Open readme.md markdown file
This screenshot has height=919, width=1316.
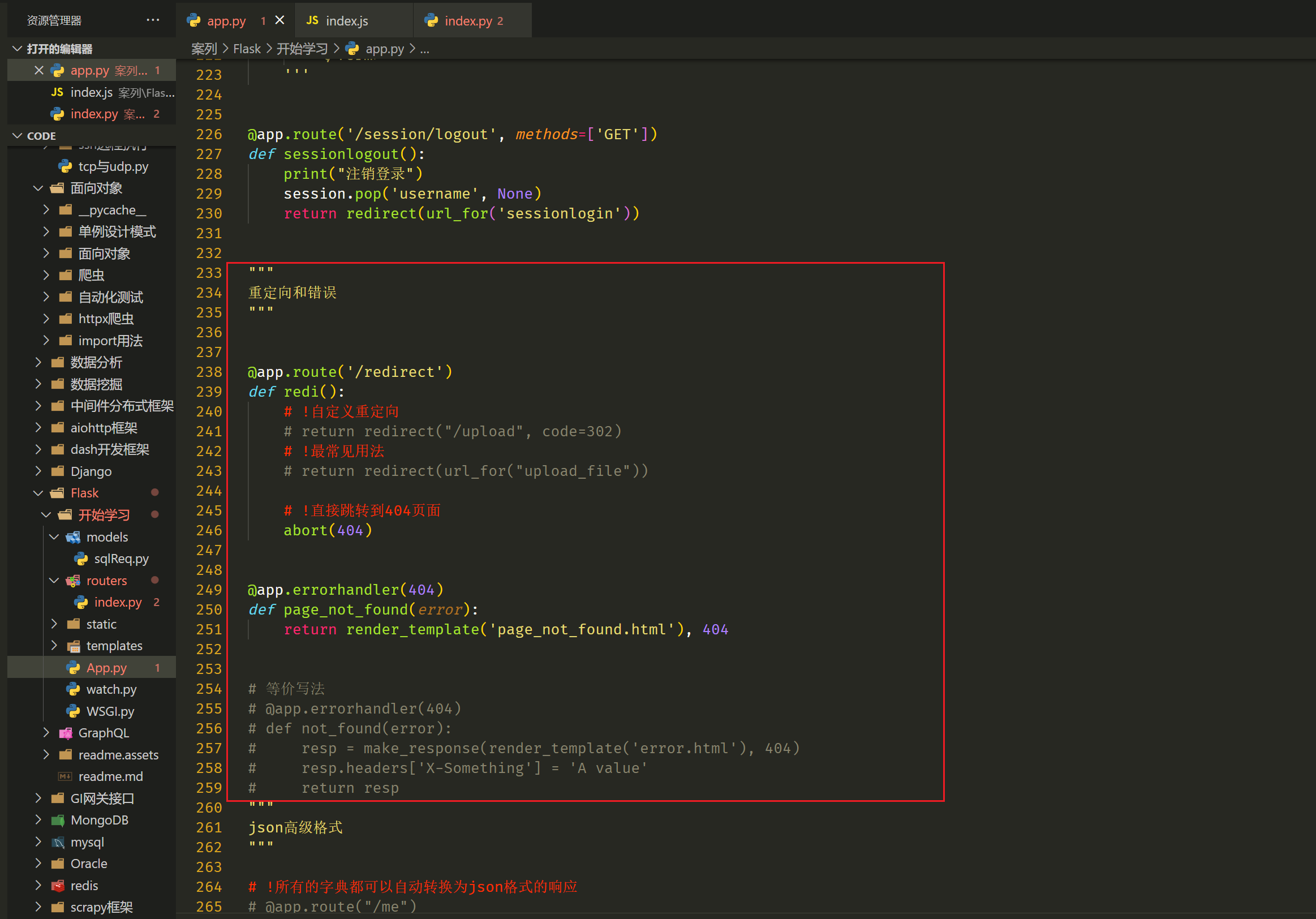[110, 776]
